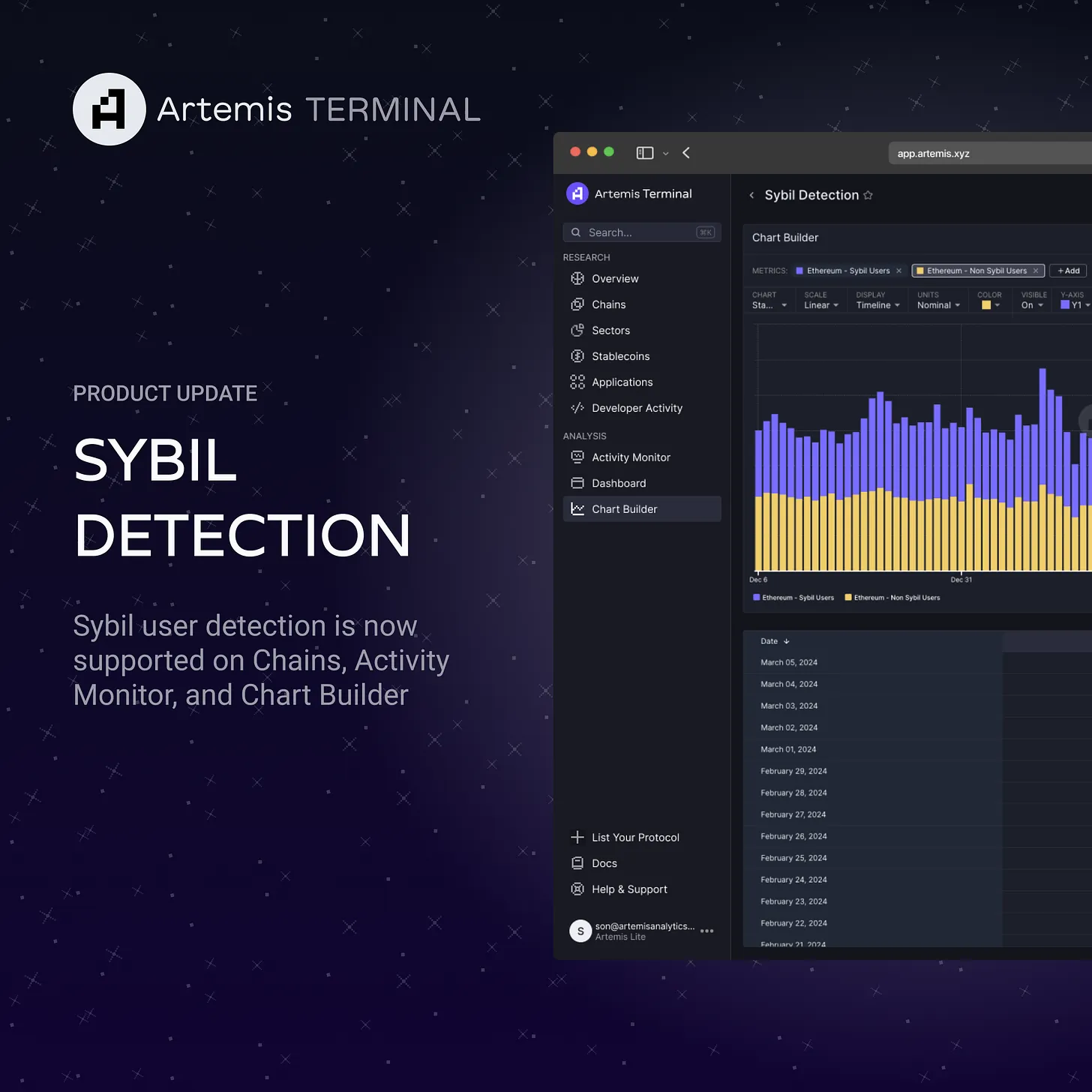Click the Artemis Terminal logo in the sidebar
Image resolution: width=1092 pixels, height=1092 pixels.
577,193
